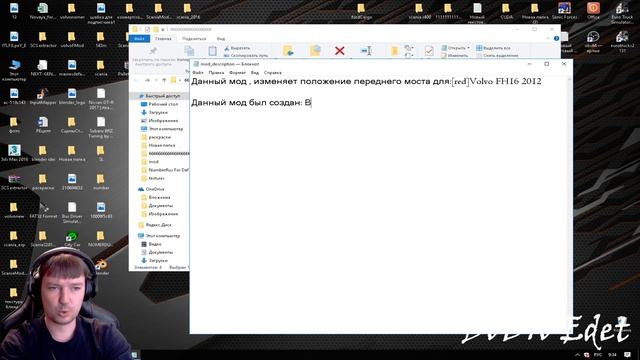Maximize the Notepad window
Screen dimensions: 640x360
[547, 64]
